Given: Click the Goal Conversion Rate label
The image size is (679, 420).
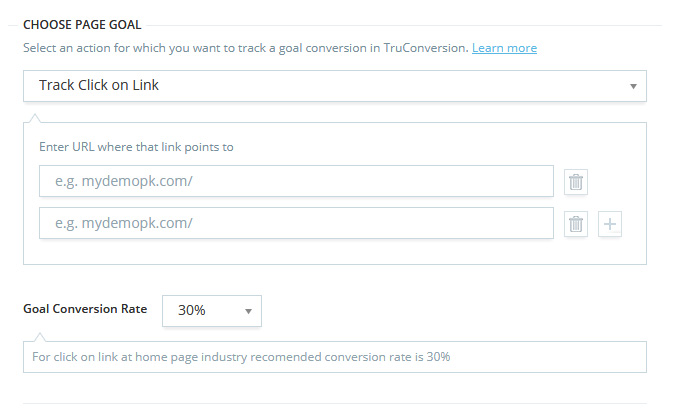Looking at the screenshot, I should click(85, 309).
